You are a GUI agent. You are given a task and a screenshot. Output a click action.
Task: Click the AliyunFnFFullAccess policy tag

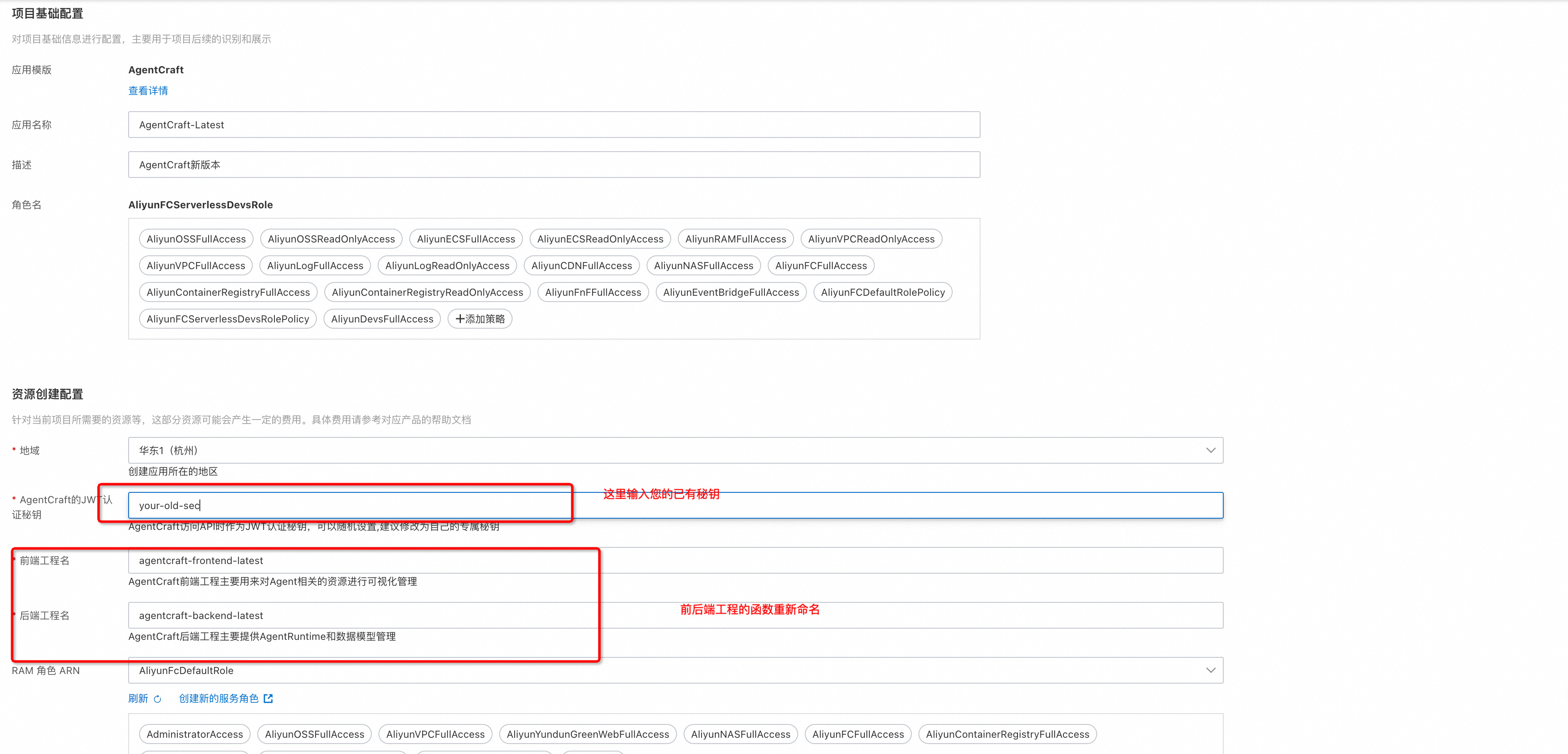point(593,292)
